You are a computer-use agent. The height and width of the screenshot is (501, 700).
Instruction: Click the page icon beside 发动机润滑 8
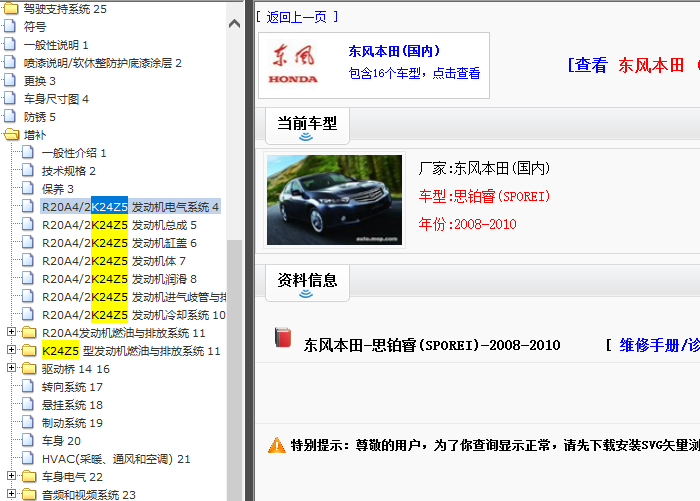click(28, 279)
